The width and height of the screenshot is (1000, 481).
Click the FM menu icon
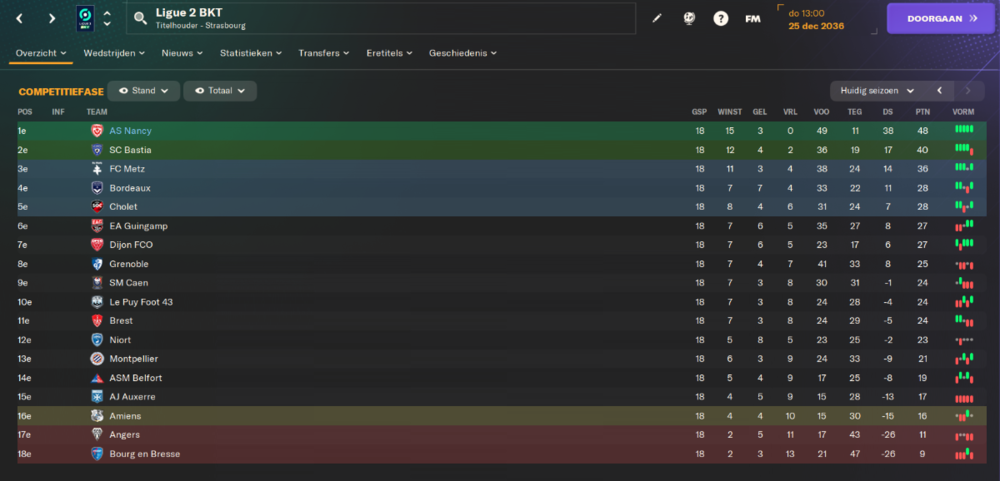tap(753, 18)
